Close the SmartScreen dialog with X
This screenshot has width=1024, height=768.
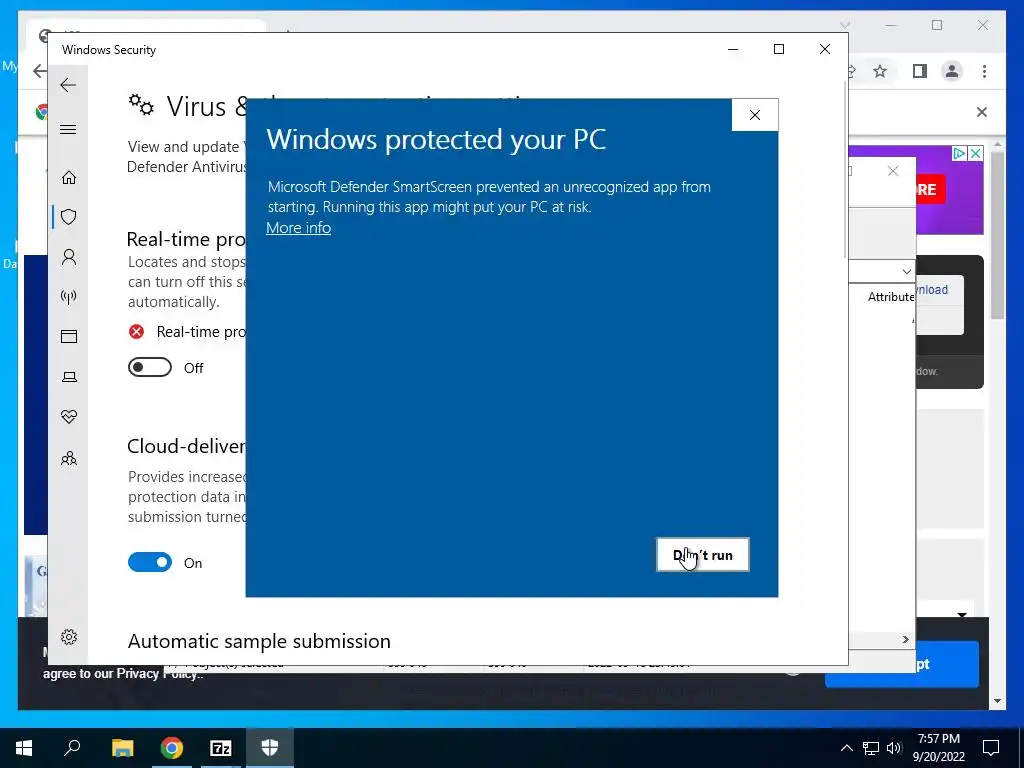point(755,115)
